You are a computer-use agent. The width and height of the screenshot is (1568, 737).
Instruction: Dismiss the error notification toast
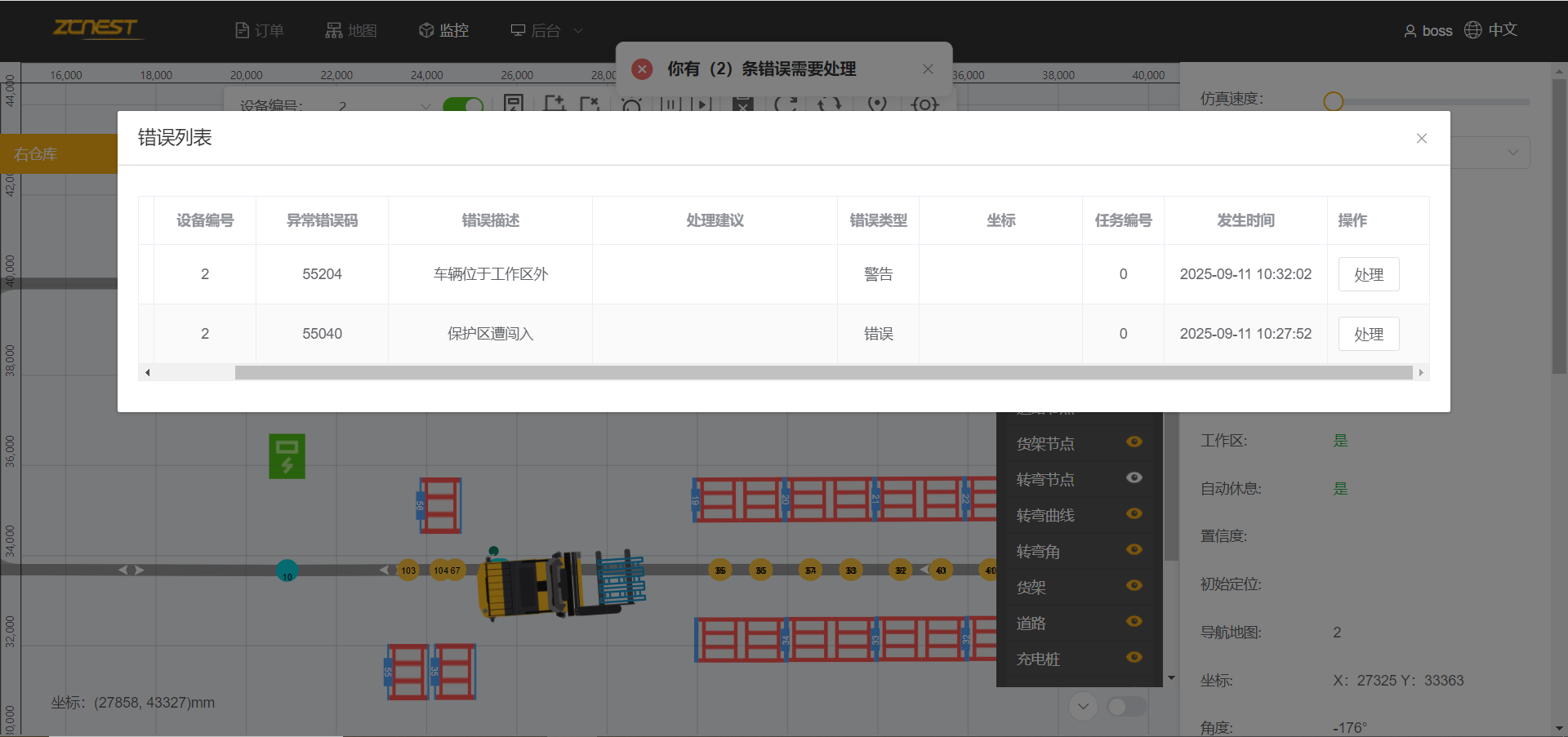pos(928,69)
